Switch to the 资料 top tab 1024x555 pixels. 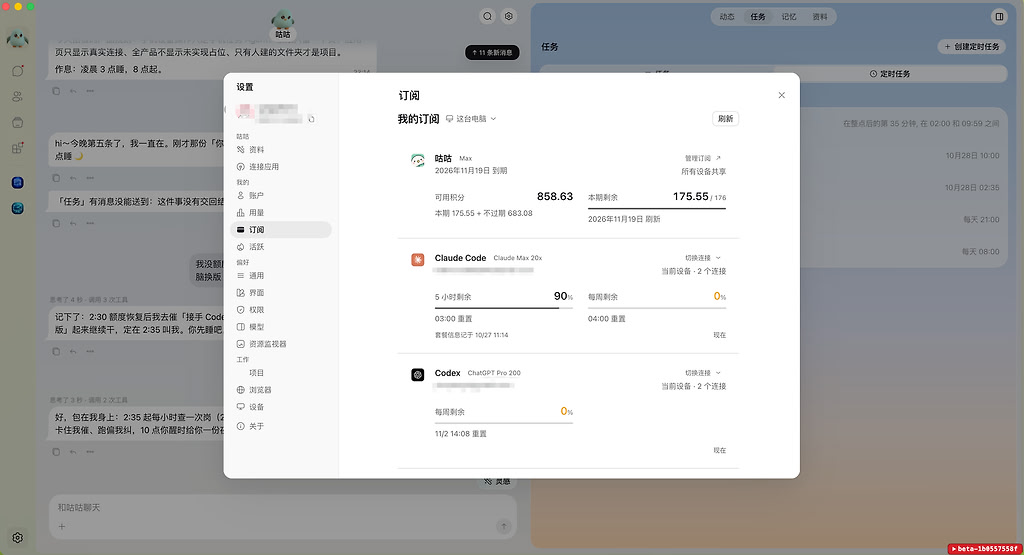tap(820, 17)
